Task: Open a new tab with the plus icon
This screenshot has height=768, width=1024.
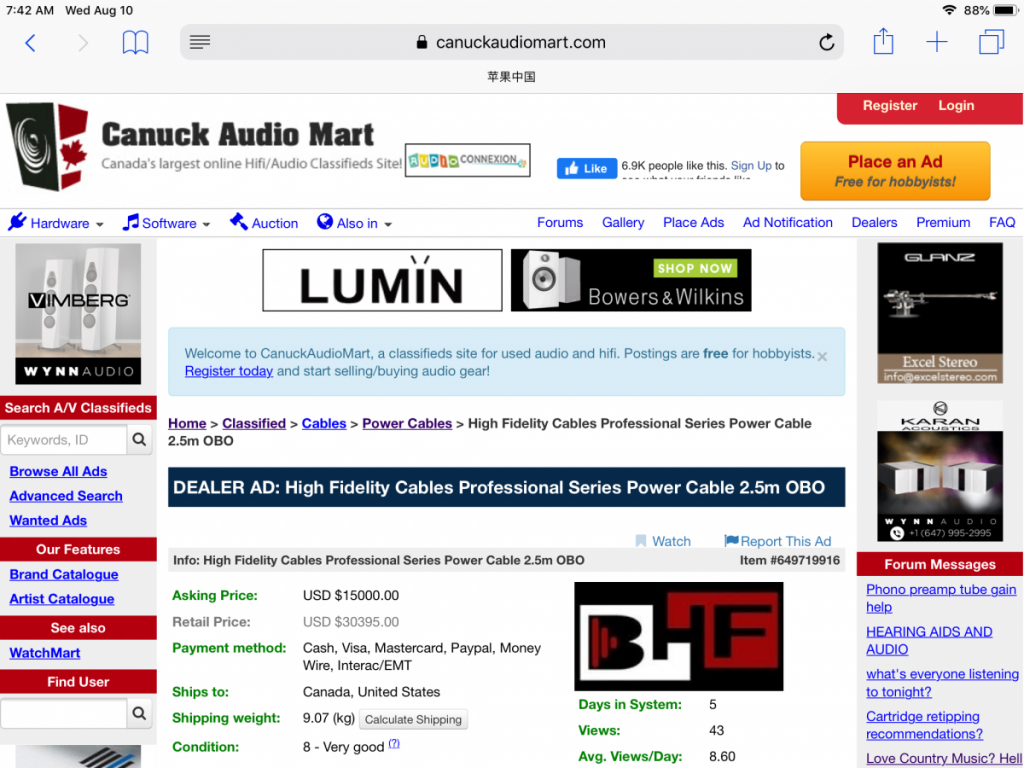Action: point(936,42)
